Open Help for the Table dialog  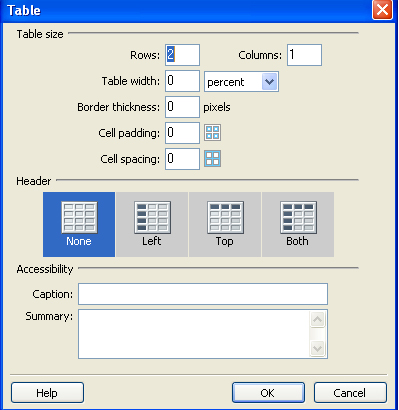click(x=47, y=393)
